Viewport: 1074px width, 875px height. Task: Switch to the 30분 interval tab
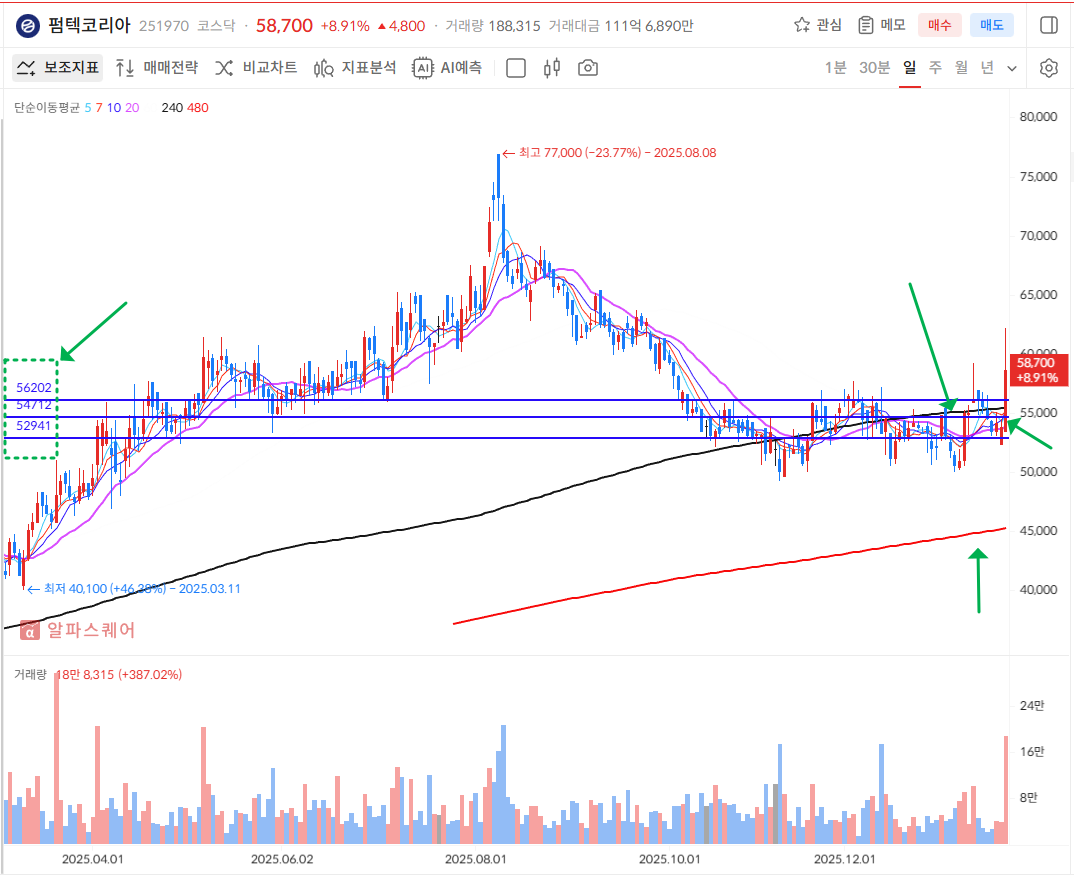(874, 68)
